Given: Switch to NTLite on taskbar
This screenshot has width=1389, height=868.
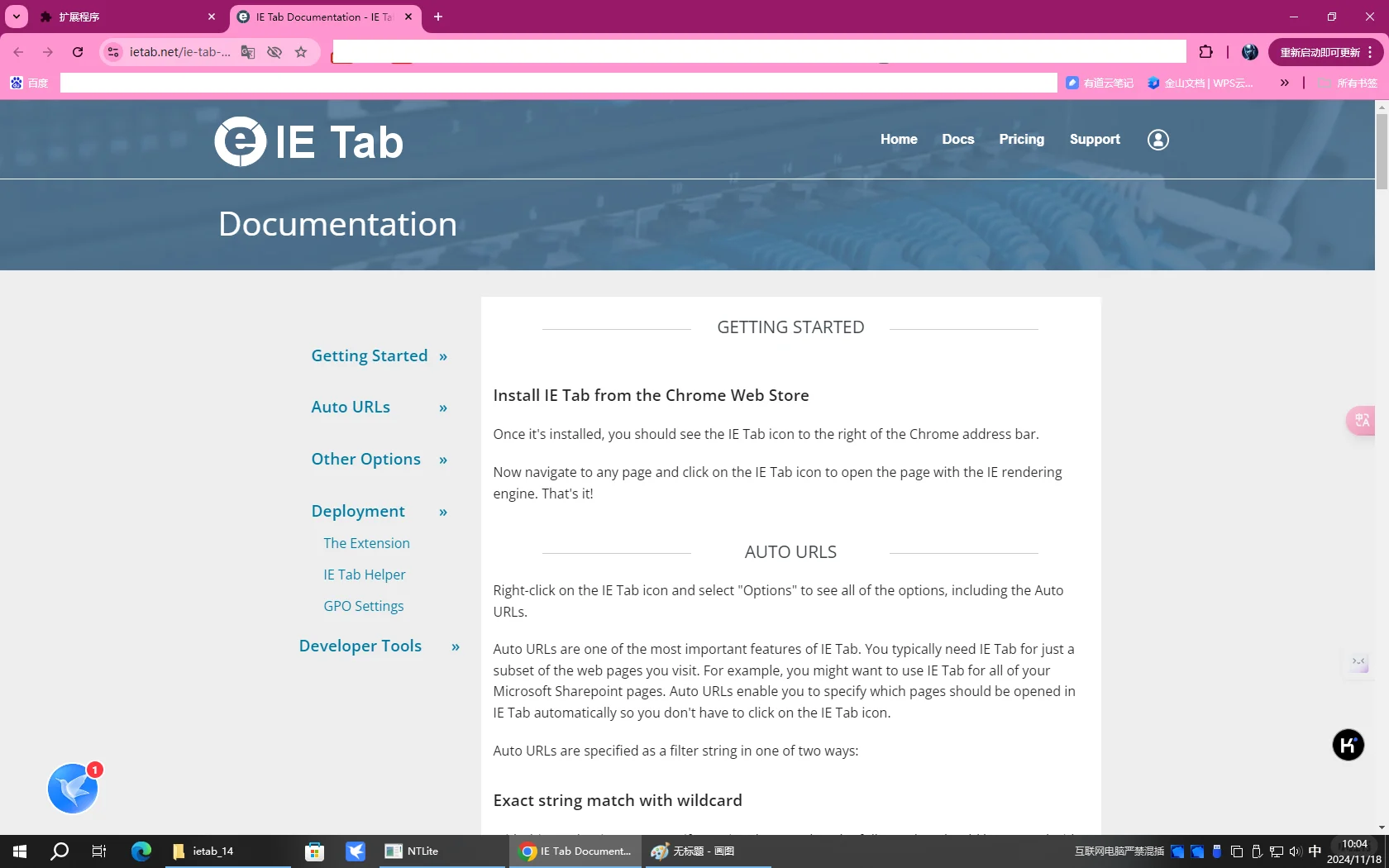Looking at the screenshot, I should click(x=442, y=851).
